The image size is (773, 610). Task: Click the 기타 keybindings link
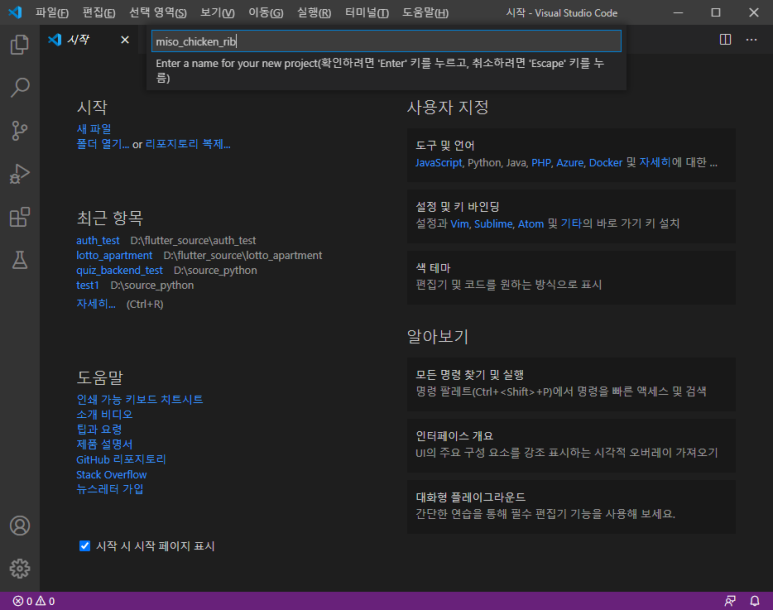(x=571, y=224)
